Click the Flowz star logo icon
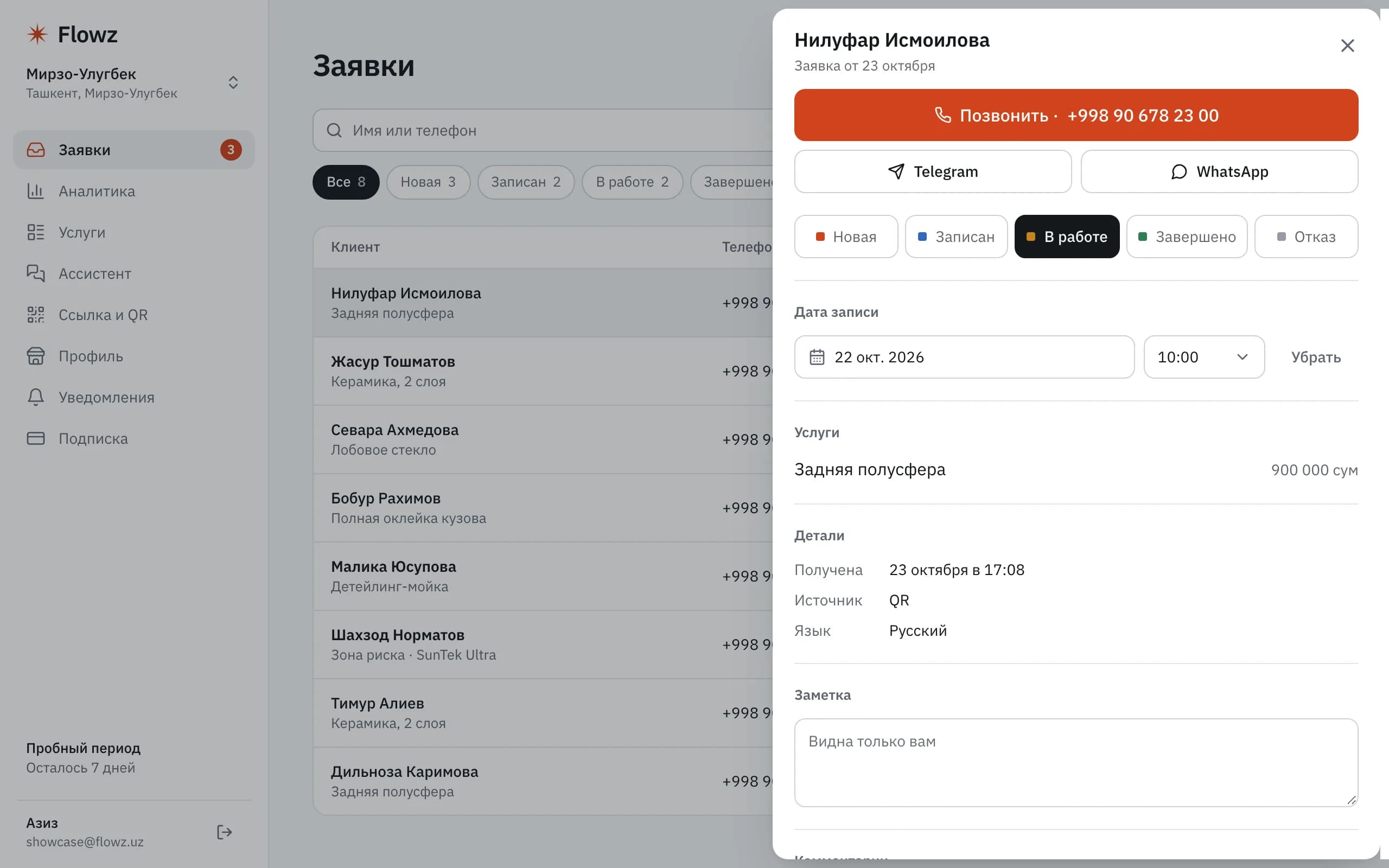1389x868 pixels. (37, 34)
